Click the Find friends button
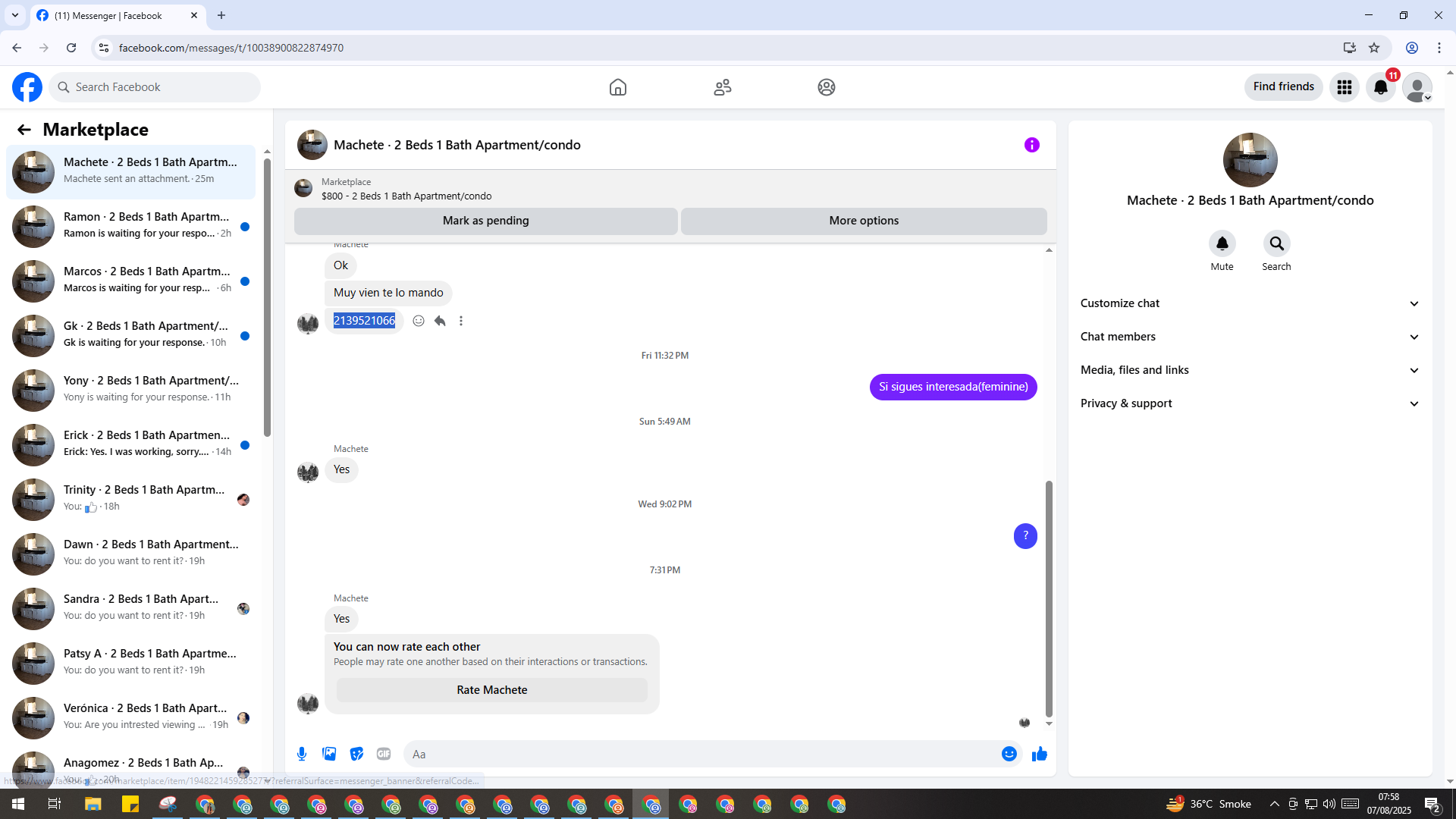This screenshot has height=819, width=1456. 1284,87
